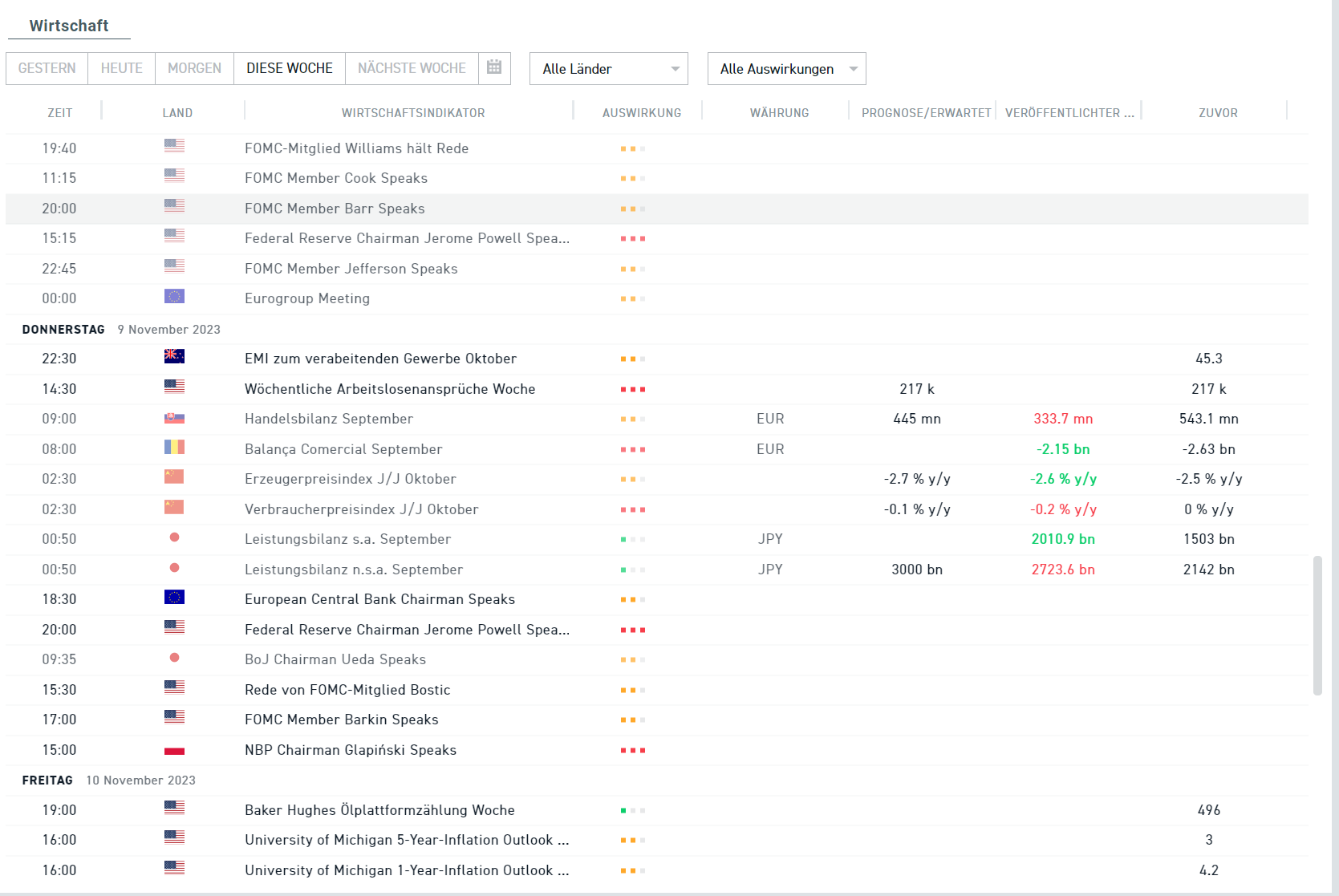This screenshot has height=896, width=1339.
Task: Click the ZEIT column header
Action: [59, 113]
